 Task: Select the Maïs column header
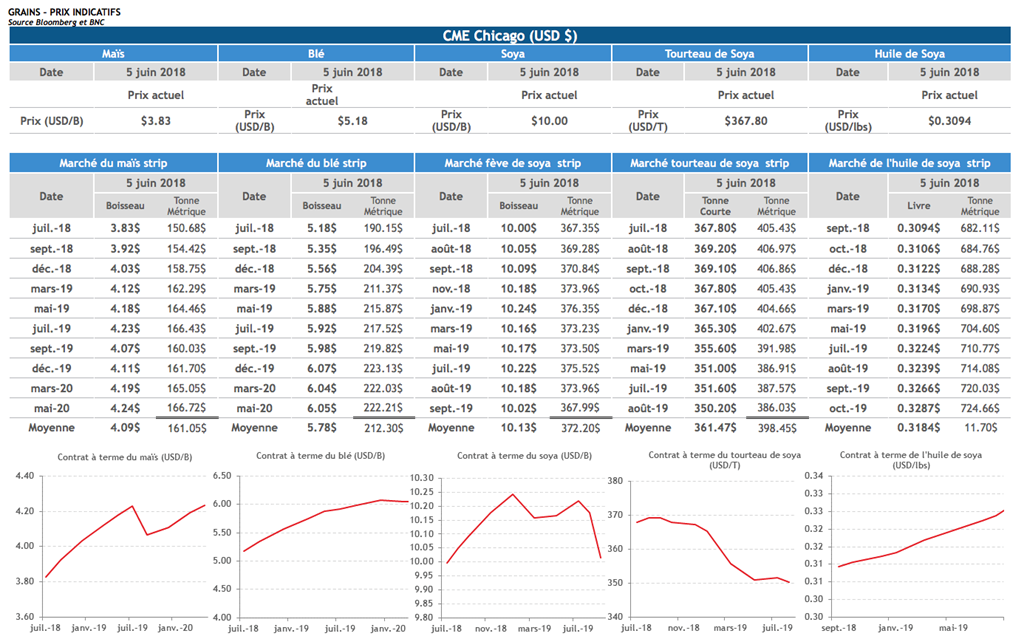pyautogui.click(x=113, y=54)
